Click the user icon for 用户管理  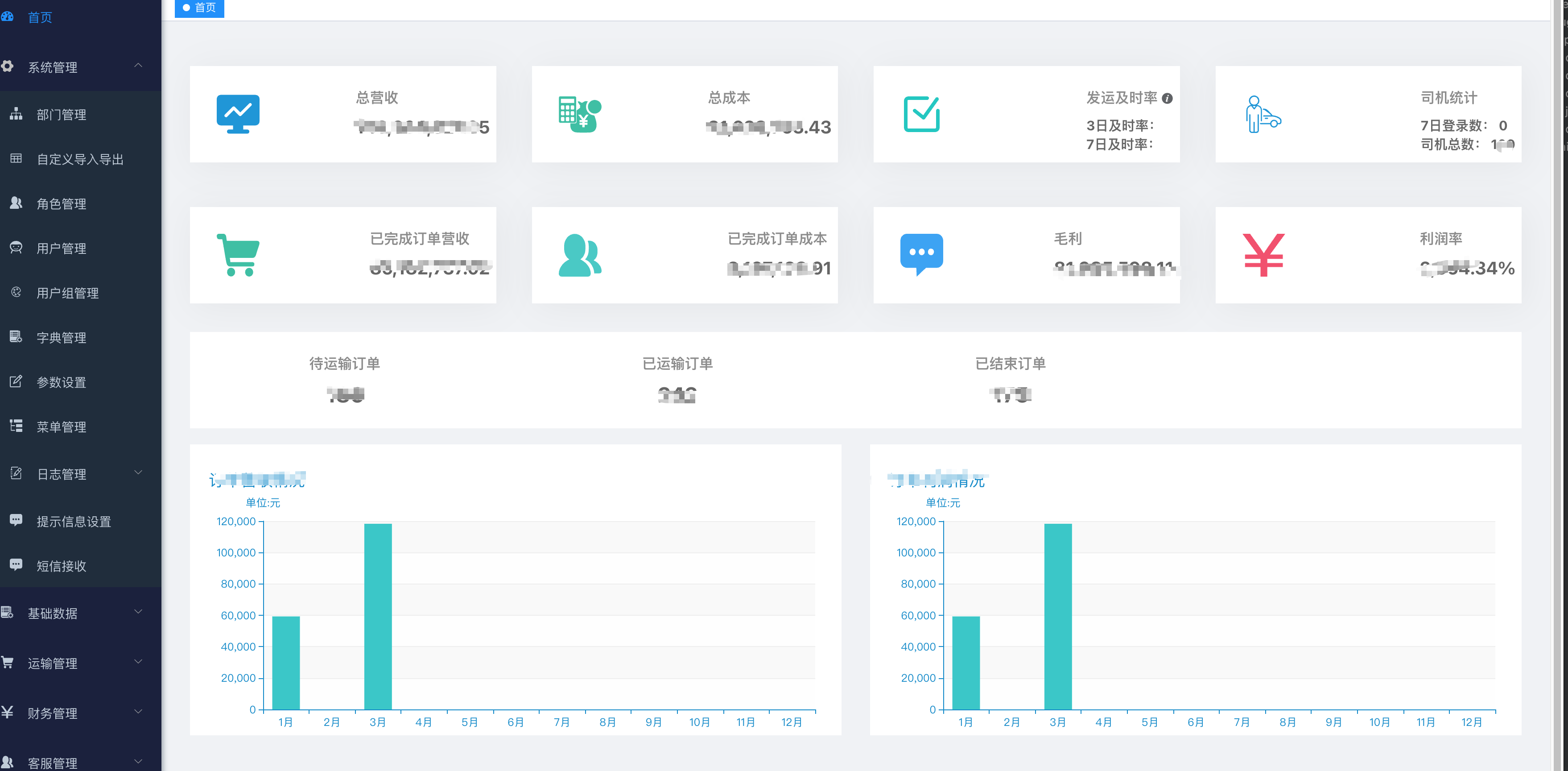(17, 247)
